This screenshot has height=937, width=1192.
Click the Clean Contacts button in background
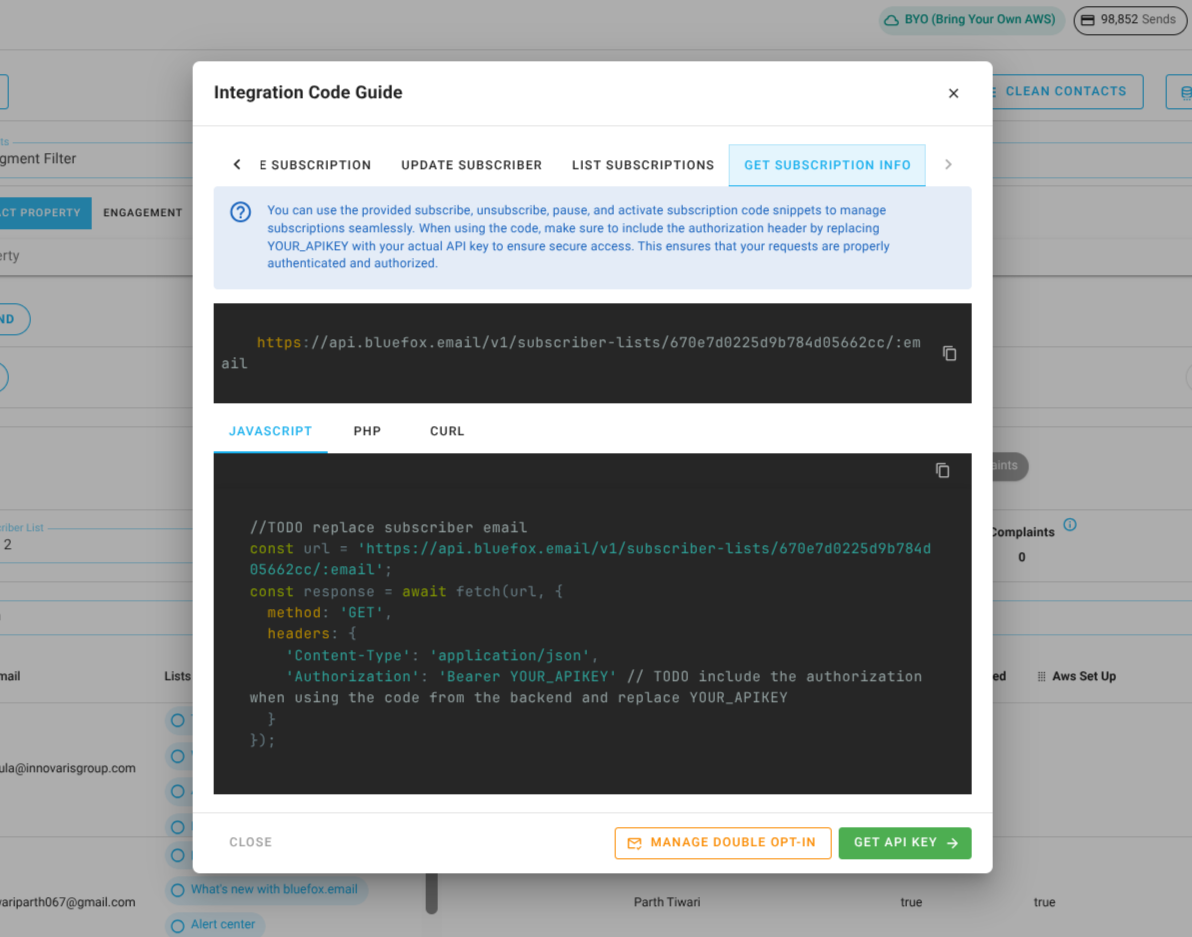(1067, 92)
